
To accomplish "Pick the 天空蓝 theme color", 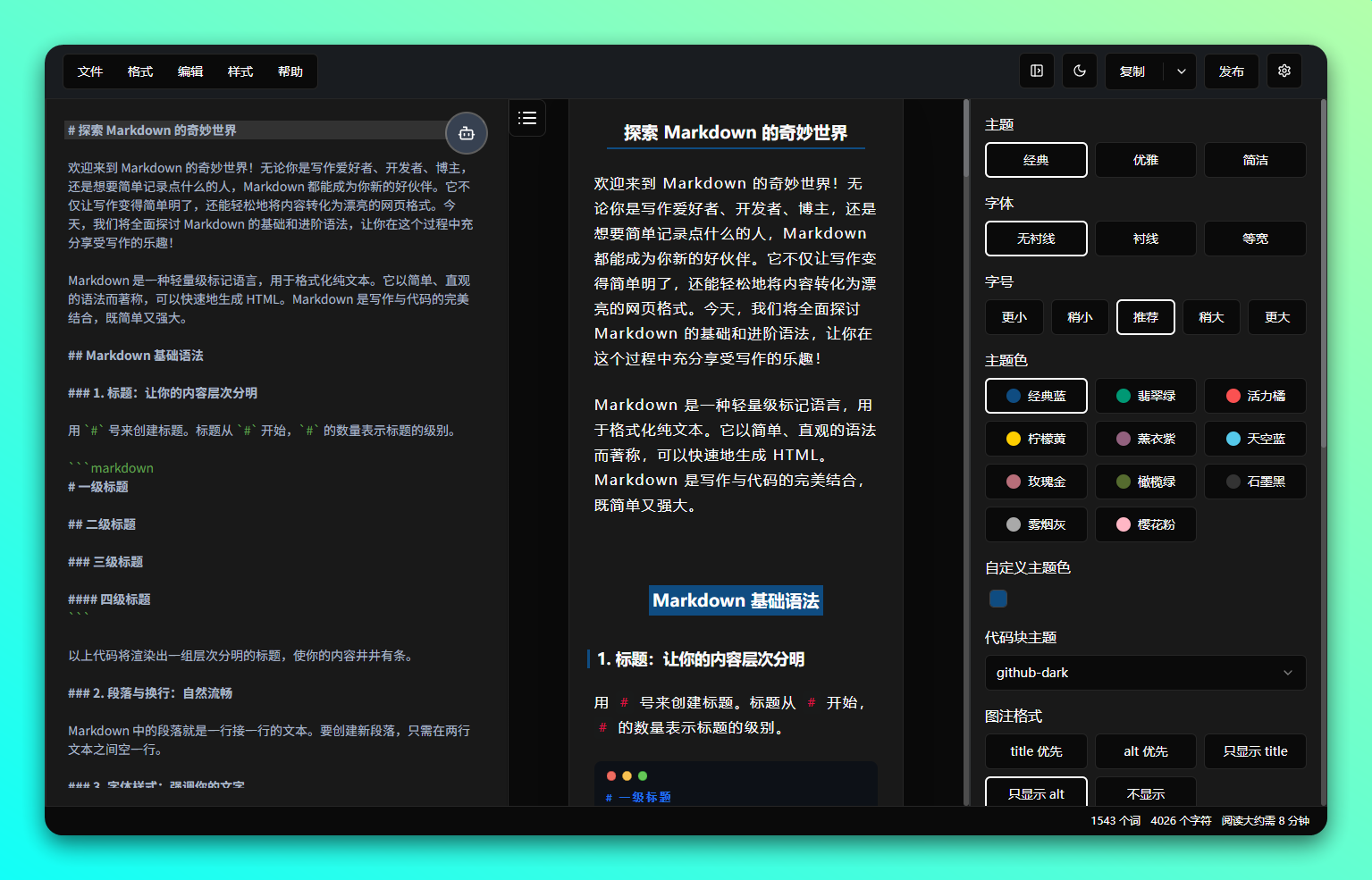I will coord(1255,439).
